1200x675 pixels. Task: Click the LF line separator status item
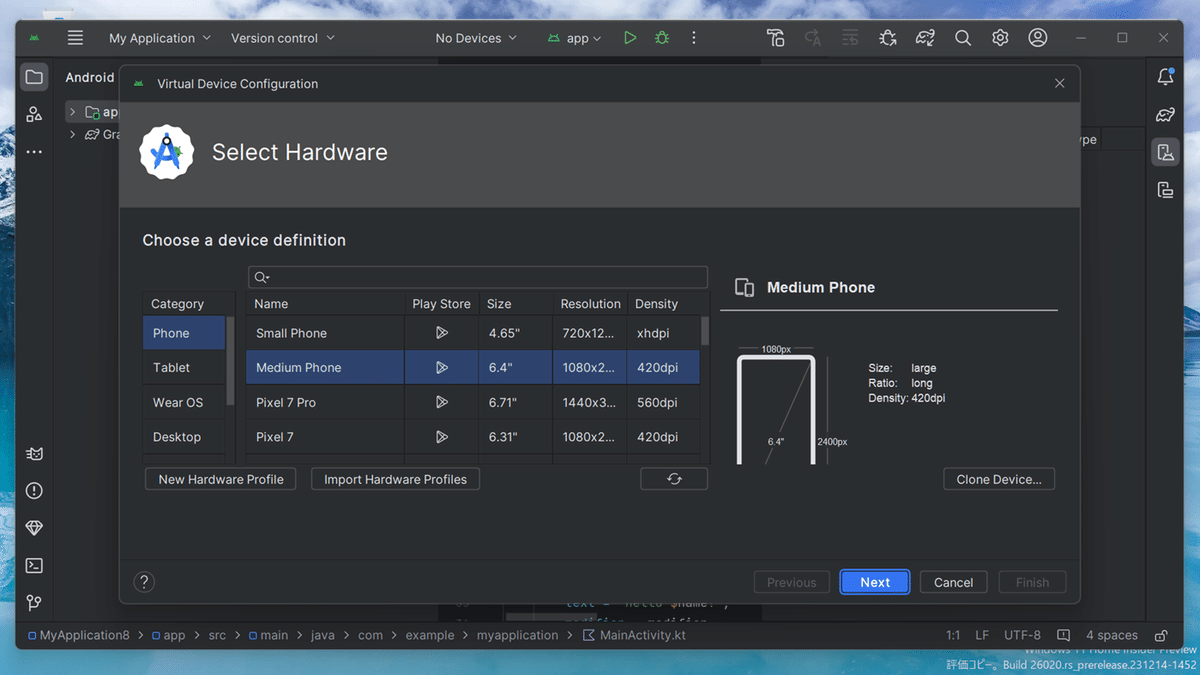click(982, 635)
